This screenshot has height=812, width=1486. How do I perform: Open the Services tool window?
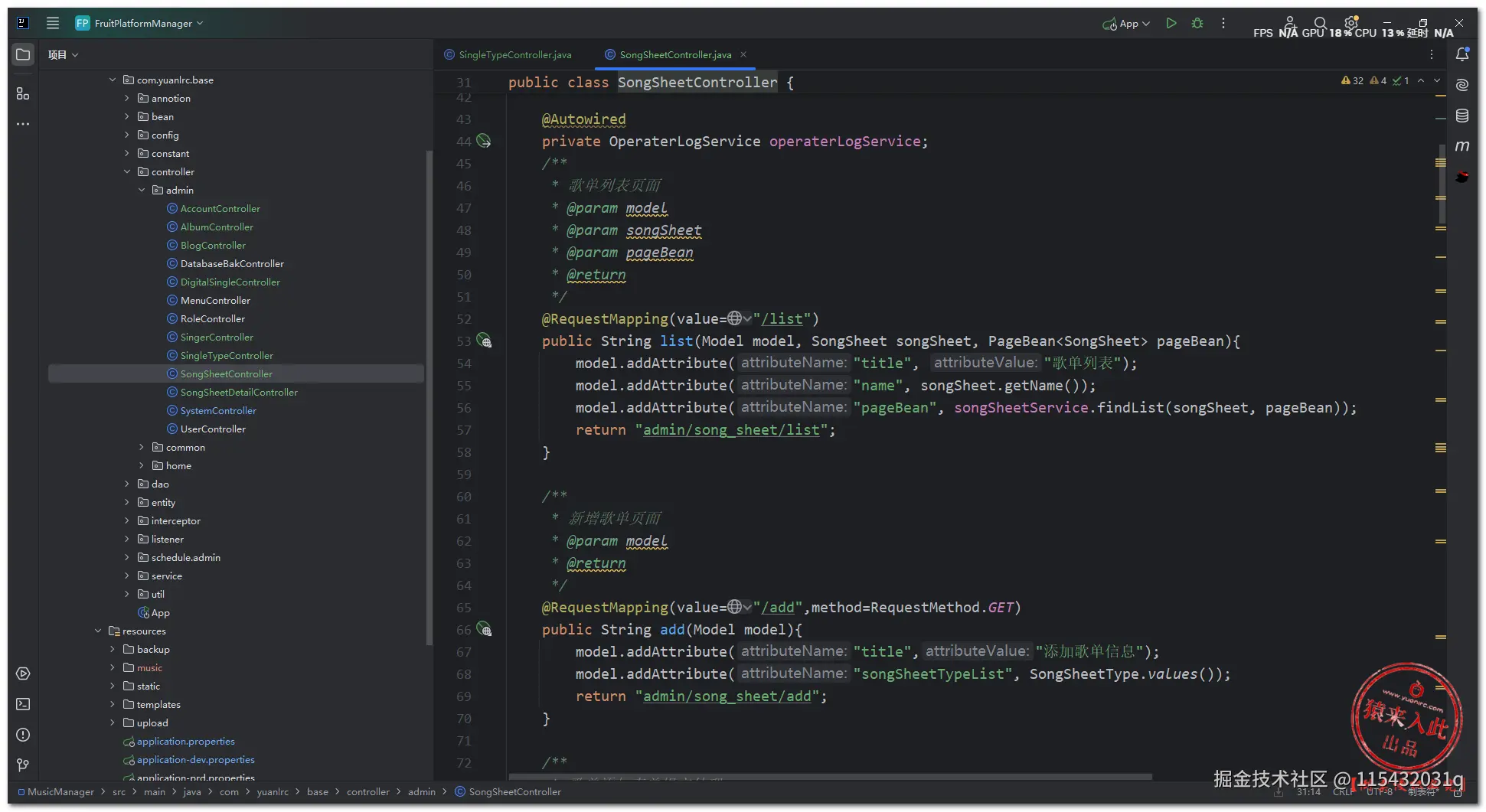[23, 673]
